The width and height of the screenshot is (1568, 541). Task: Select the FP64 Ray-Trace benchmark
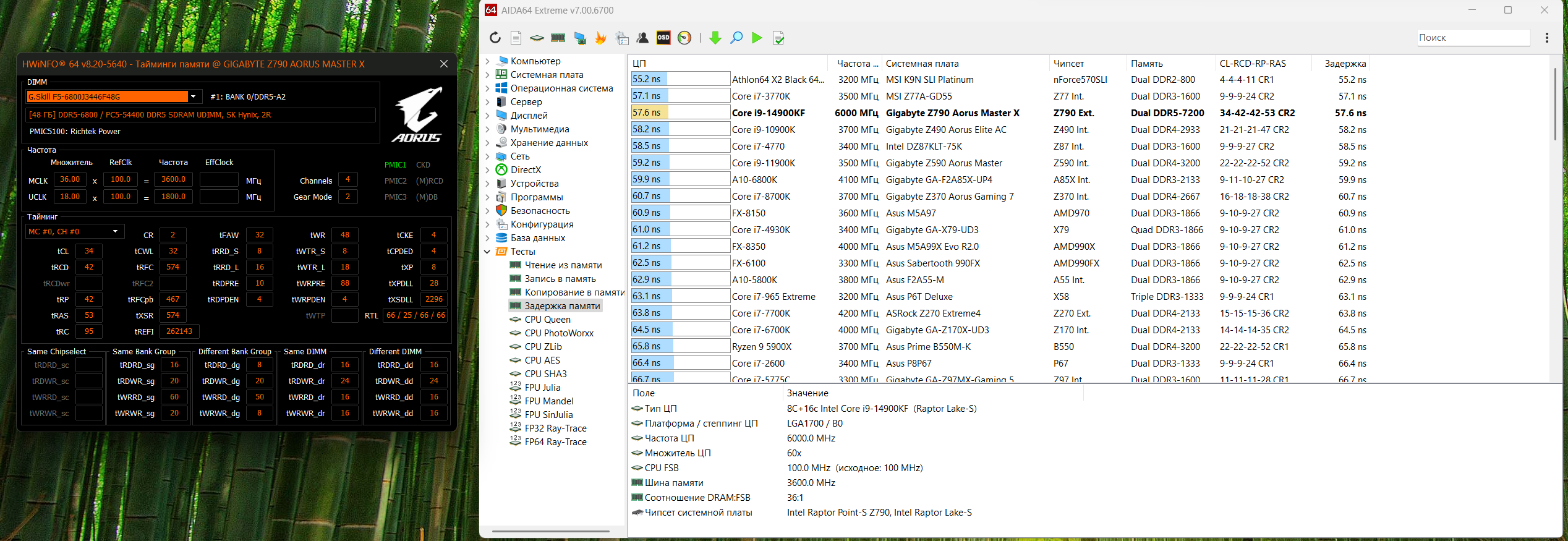[x=555, y=442]
